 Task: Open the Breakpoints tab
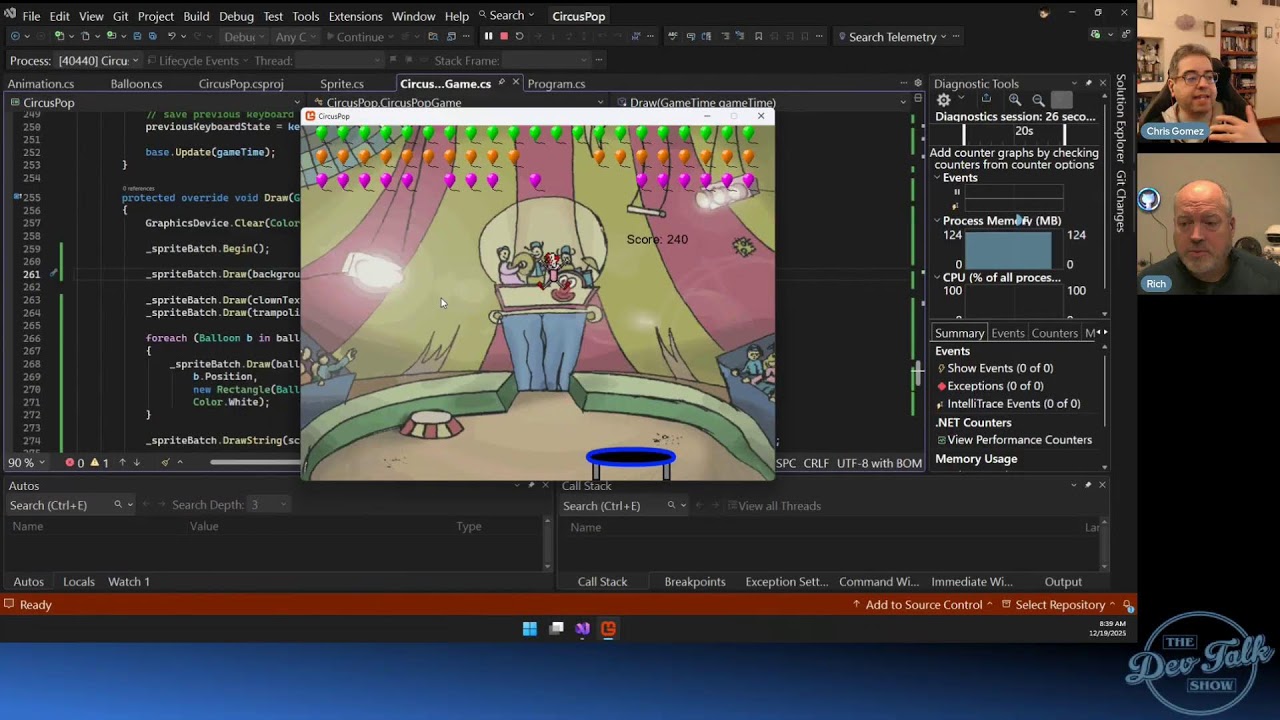[x=695, y=581]
